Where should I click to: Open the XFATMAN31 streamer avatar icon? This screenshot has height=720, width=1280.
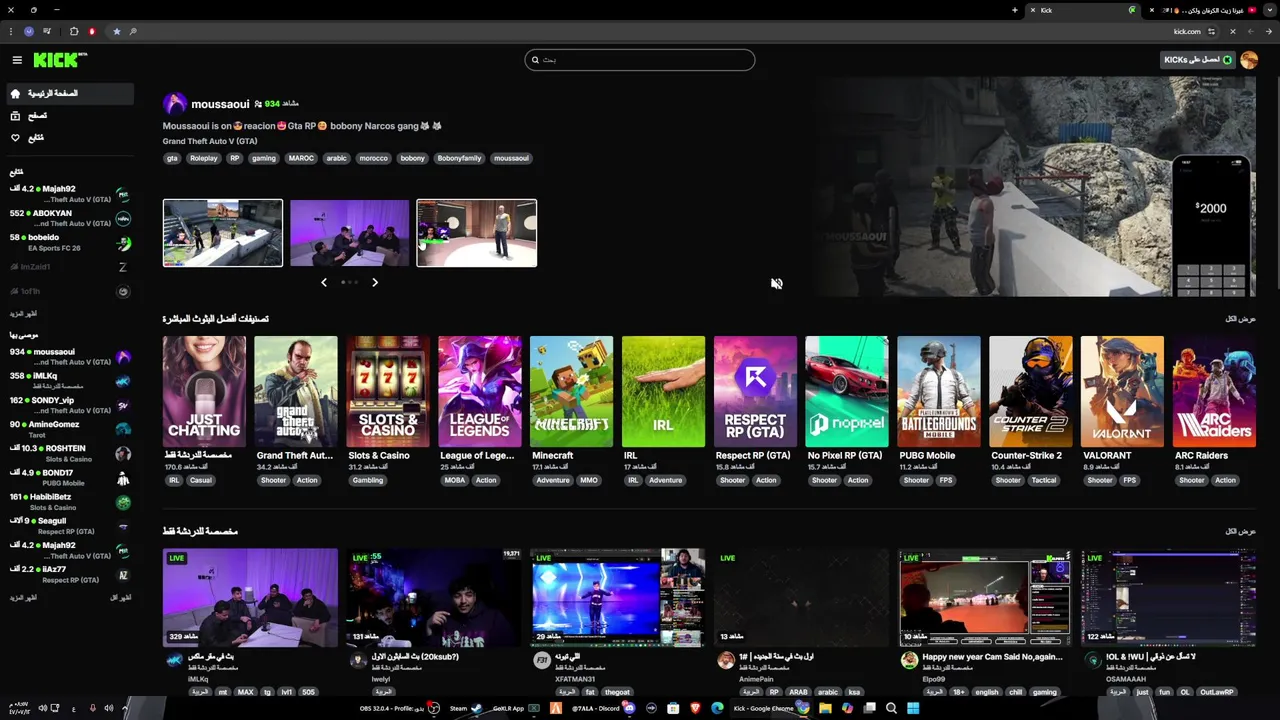(x=541, y=661)
